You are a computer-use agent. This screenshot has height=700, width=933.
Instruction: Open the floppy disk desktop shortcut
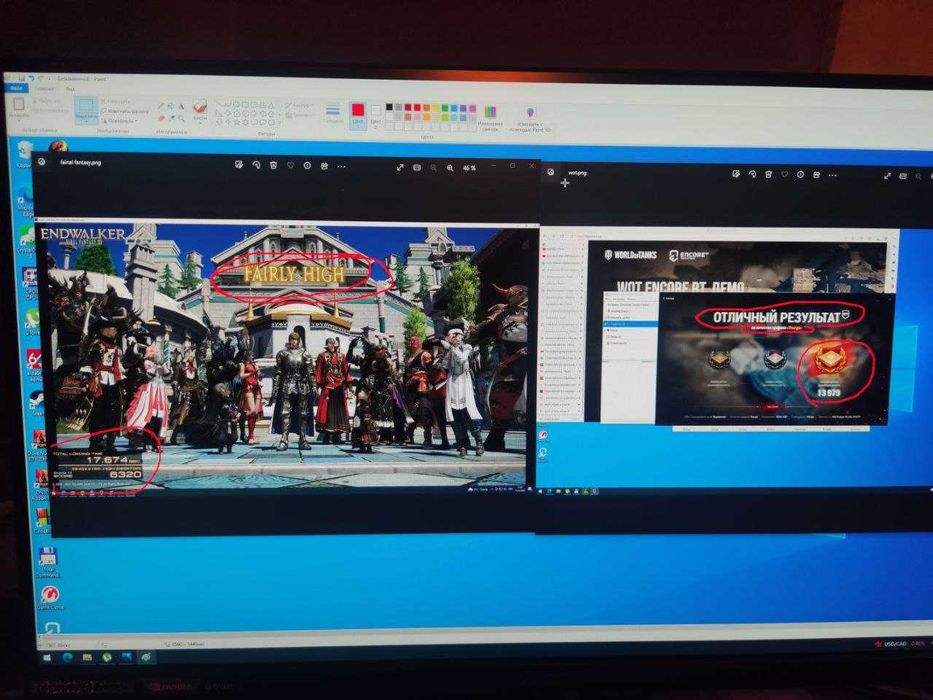[48, 562]
